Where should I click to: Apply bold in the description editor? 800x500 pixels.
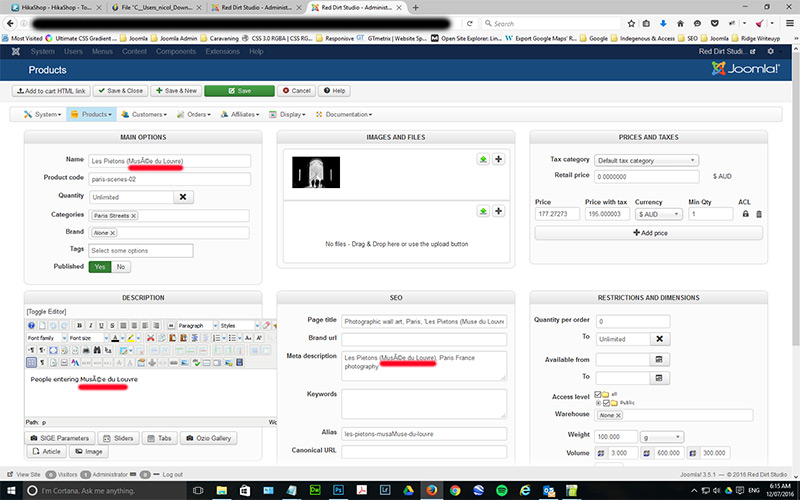pyautogui.click(x=80, y=326)
